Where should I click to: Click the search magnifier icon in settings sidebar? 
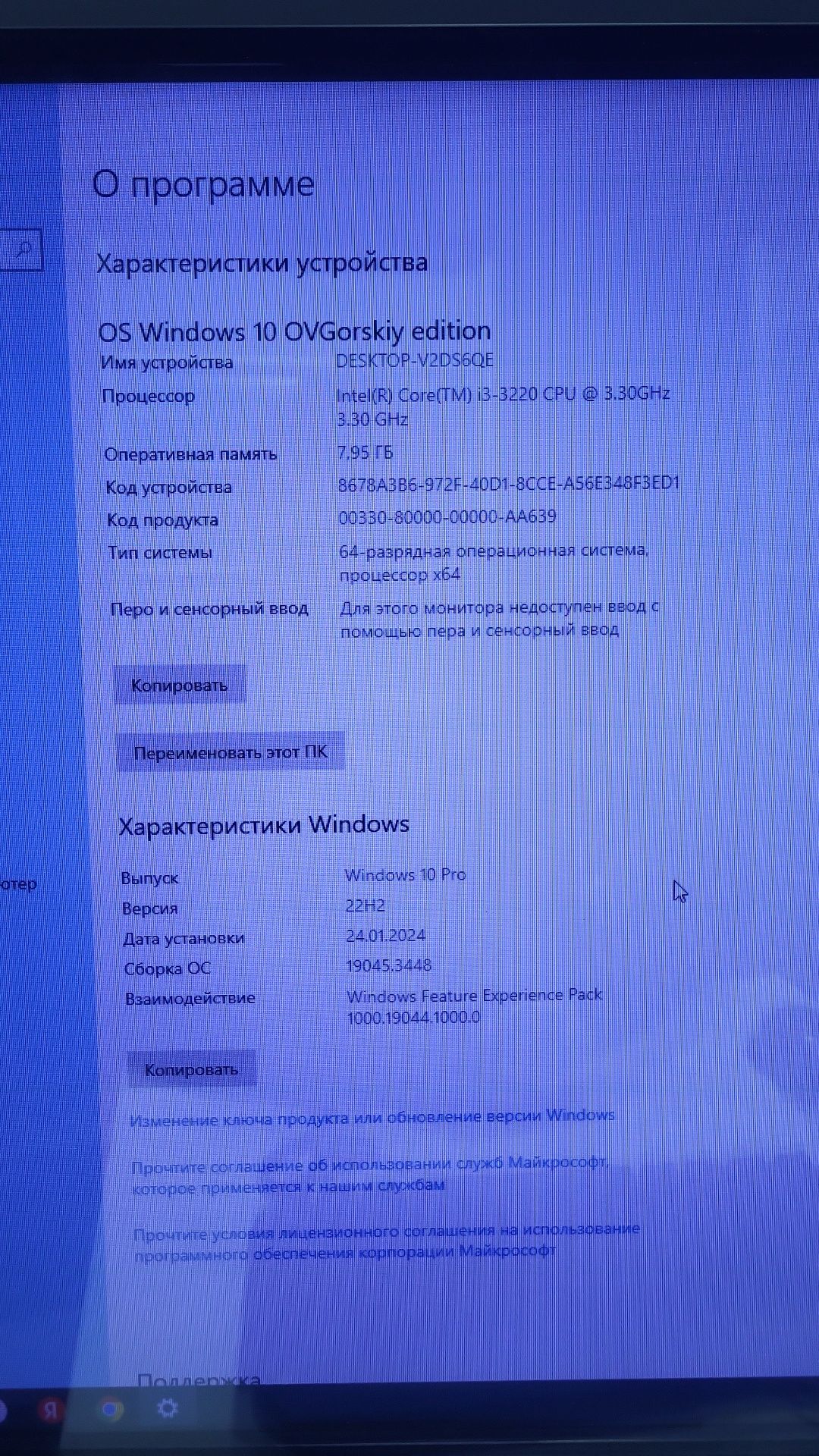pyautogui.click(x=24, y=248)
